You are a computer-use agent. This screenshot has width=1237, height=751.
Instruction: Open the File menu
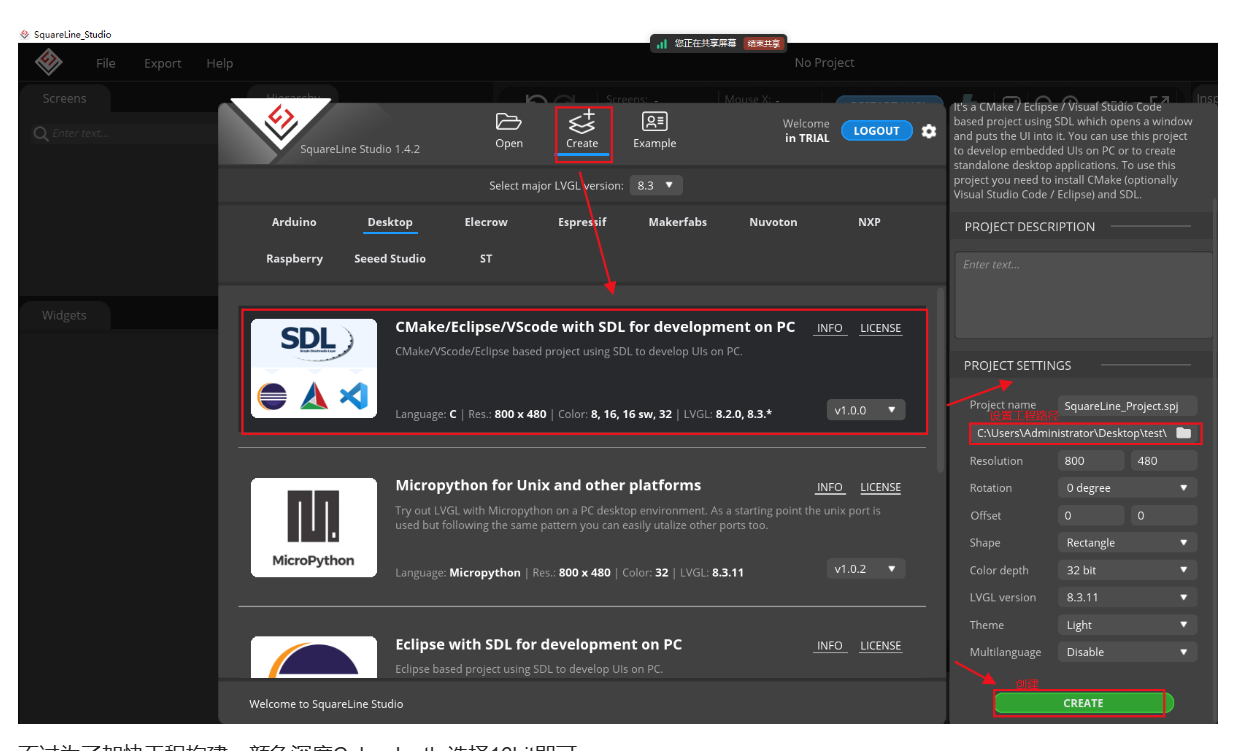point(106,63)
